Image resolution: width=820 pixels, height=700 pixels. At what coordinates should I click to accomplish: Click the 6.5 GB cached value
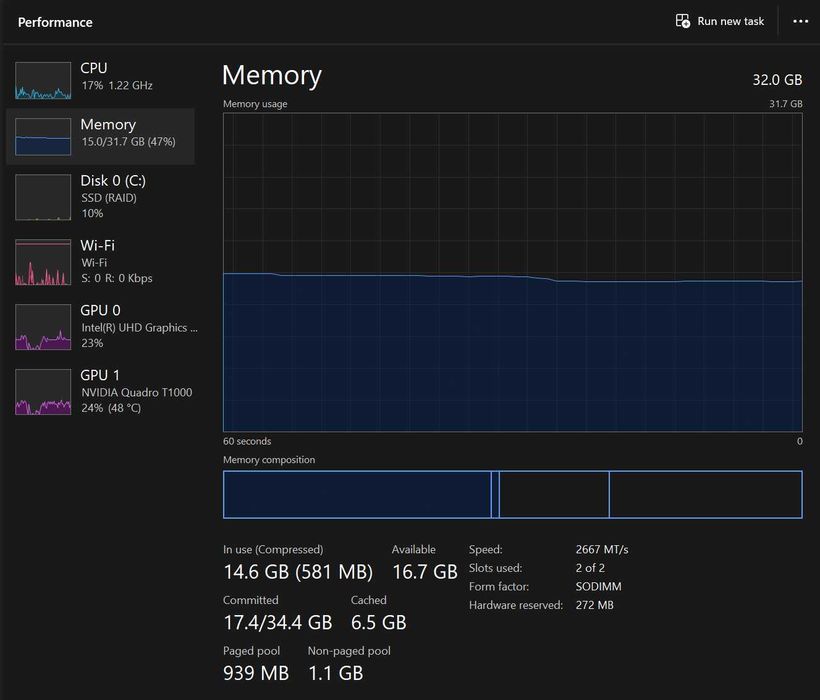click(x=379, y=623)
